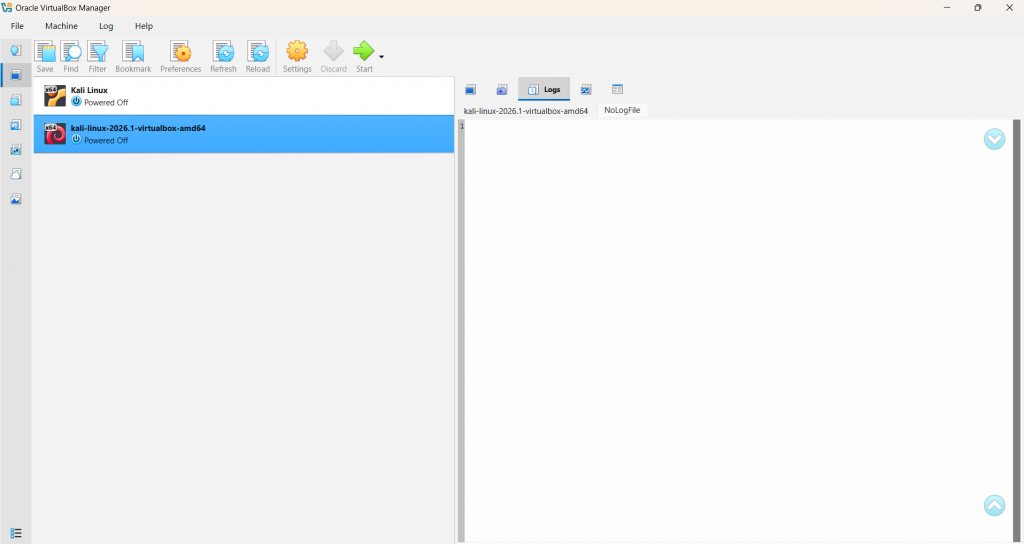
Task: Jump to log top with up chevron button
Action: [994, 505]
